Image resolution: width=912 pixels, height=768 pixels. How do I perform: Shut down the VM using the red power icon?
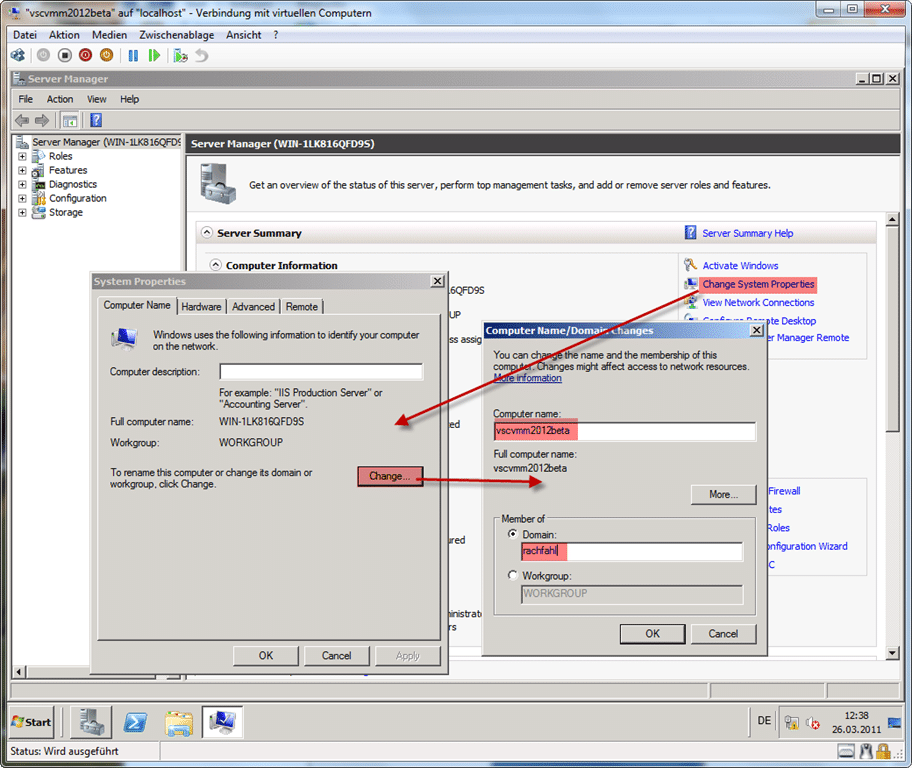pyautogui.click(x=86, y=55)
